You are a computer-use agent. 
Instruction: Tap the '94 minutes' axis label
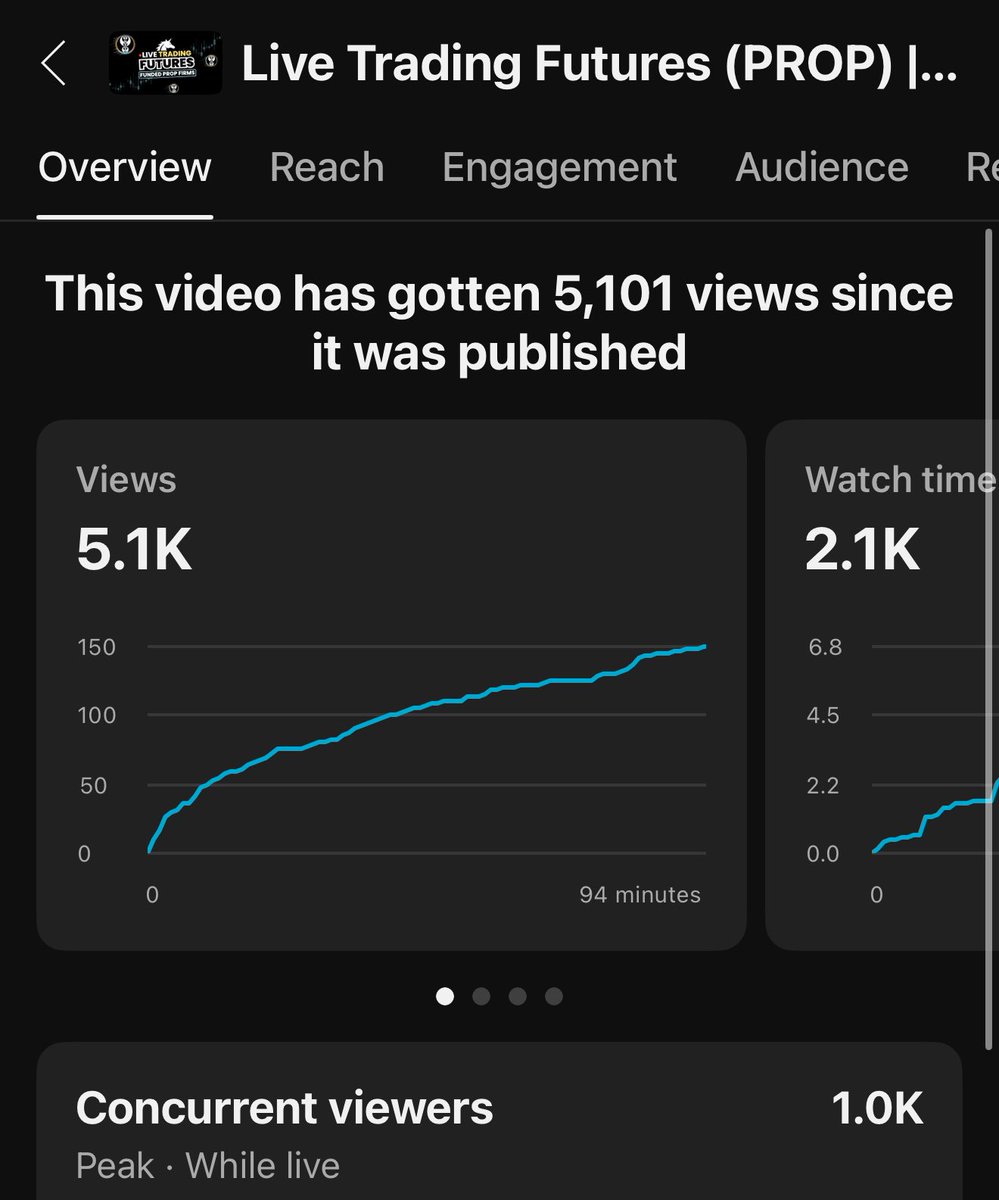(x=640, y=894)
